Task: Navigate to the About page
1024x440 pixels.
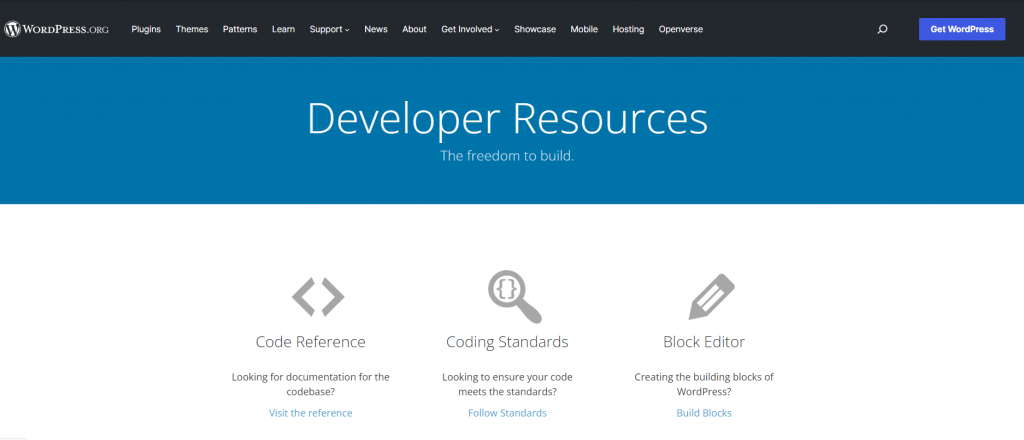Action: [x=414, y=29]
